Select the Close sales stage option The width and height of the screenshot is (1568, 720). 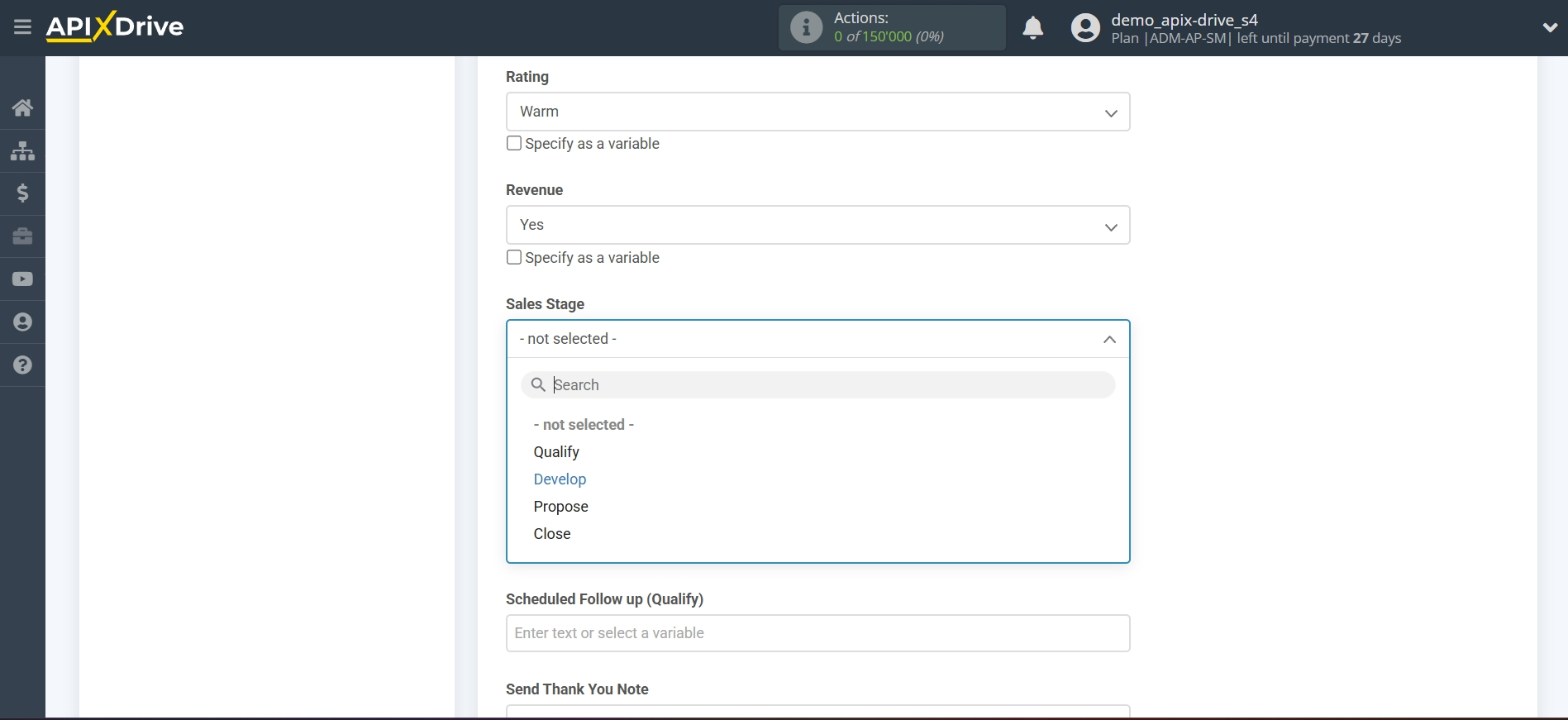[552, 534]
